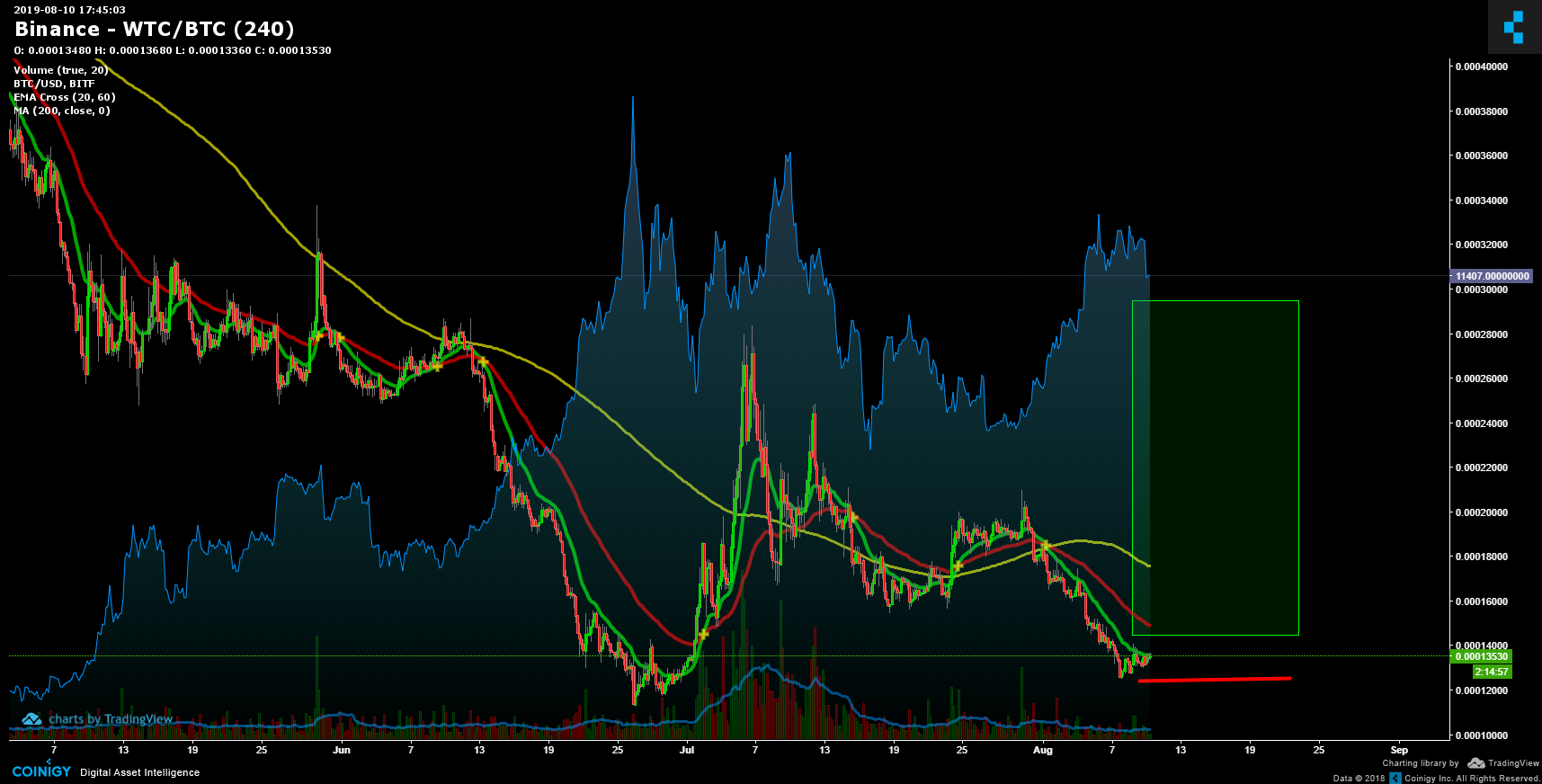This screenshot has height=784, width=1542.
Task: Click price axis label 0.00038000
Action: coord(1482,111)
